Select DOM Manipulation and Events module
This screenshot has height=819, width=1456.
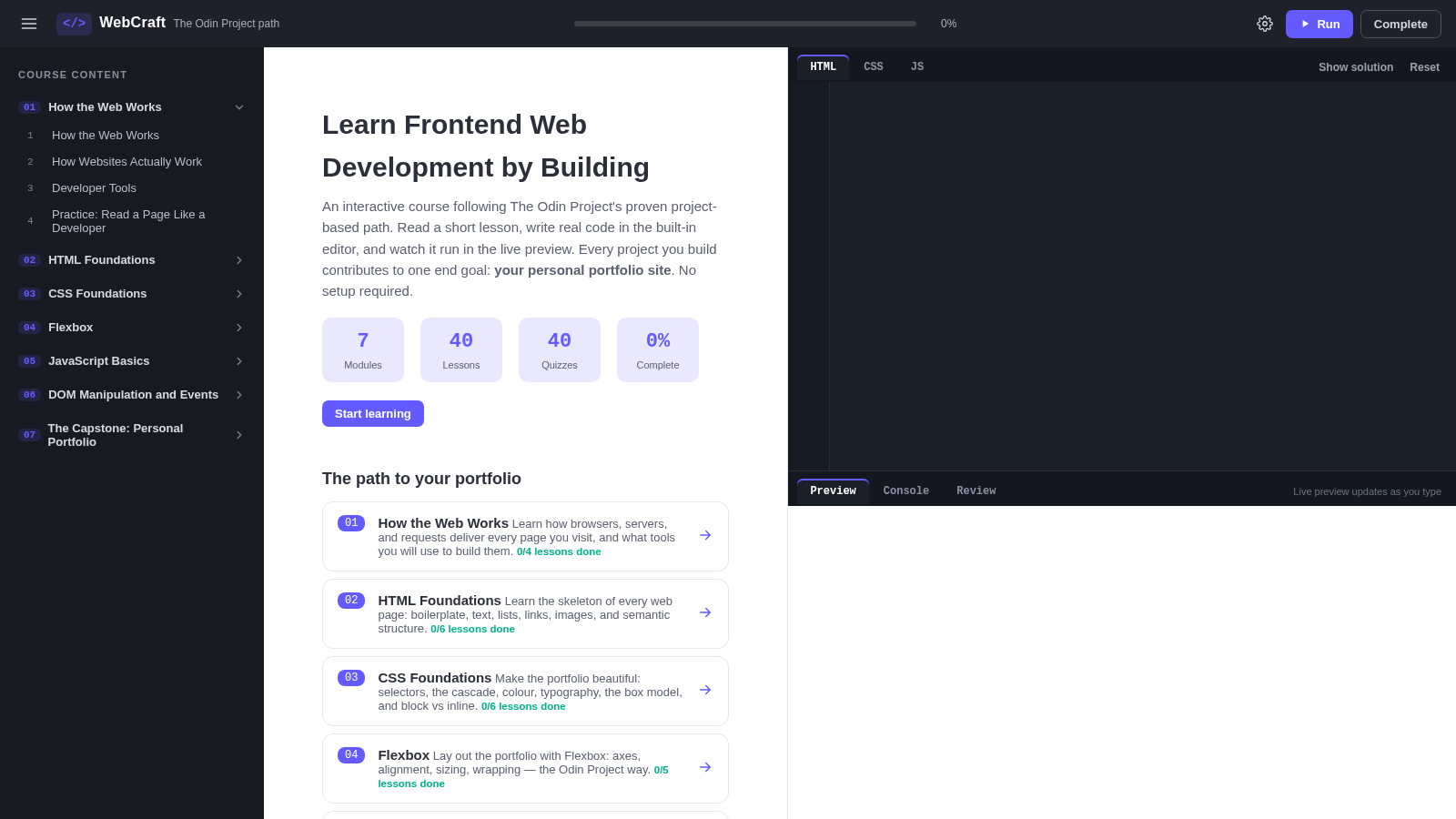tap(132, 395)
